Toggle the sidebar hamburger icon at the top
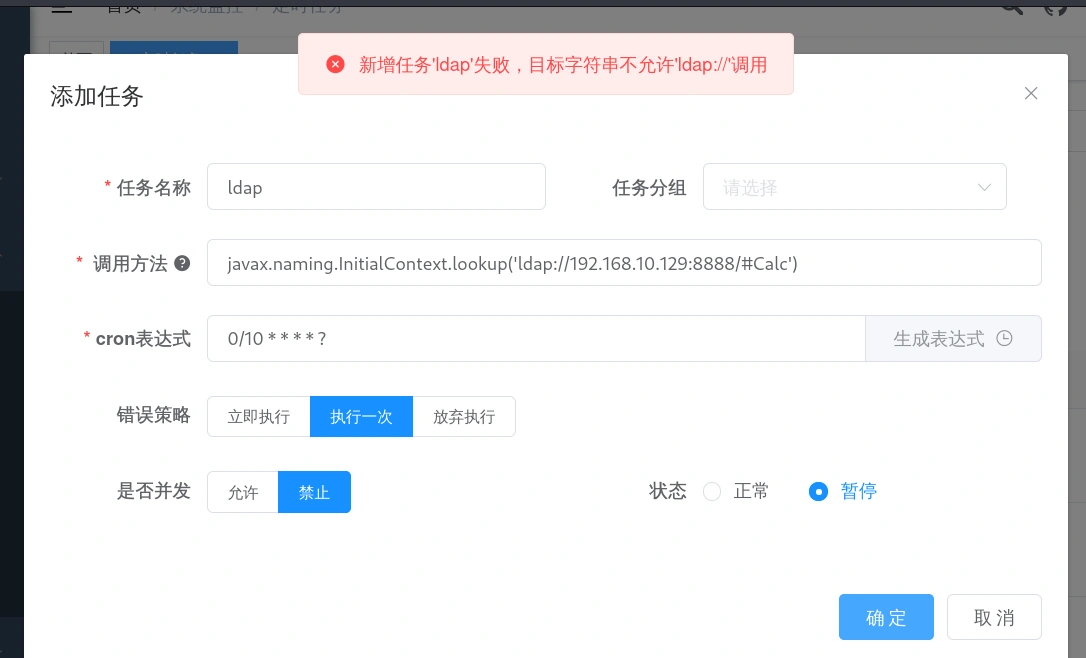The height and width of the screenshot is (658, 1086). (62, 7)
